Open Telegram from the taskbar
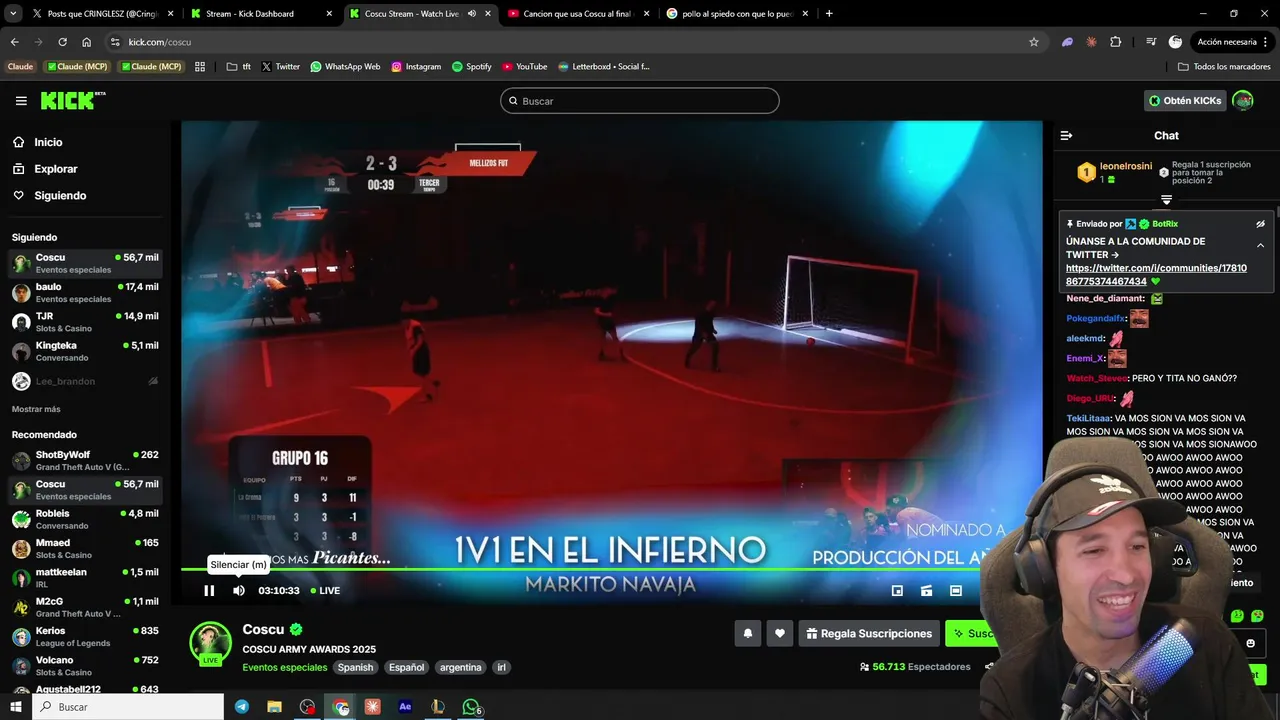Image resolution: width=1280 pixels, height=720 pixels. tap(242, 707)
